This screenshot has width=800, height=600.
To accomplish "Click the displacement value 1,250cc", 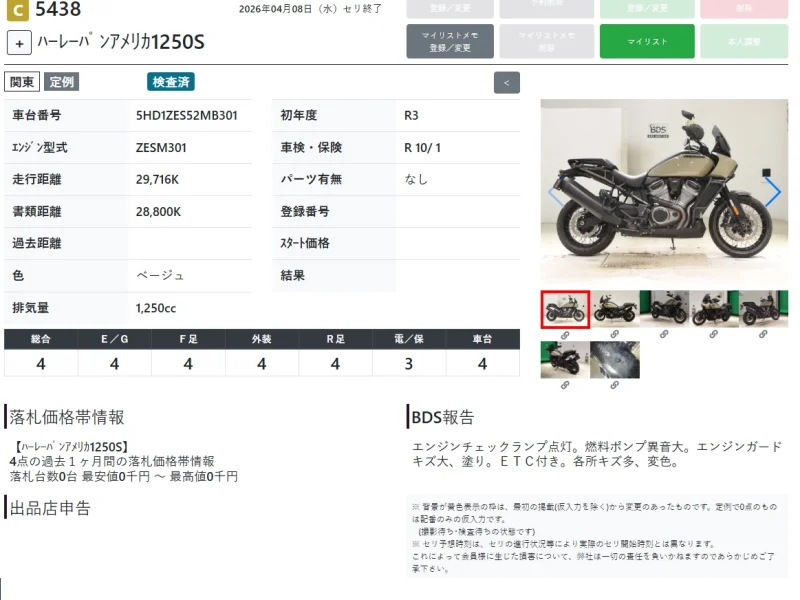I will (156, 308).
